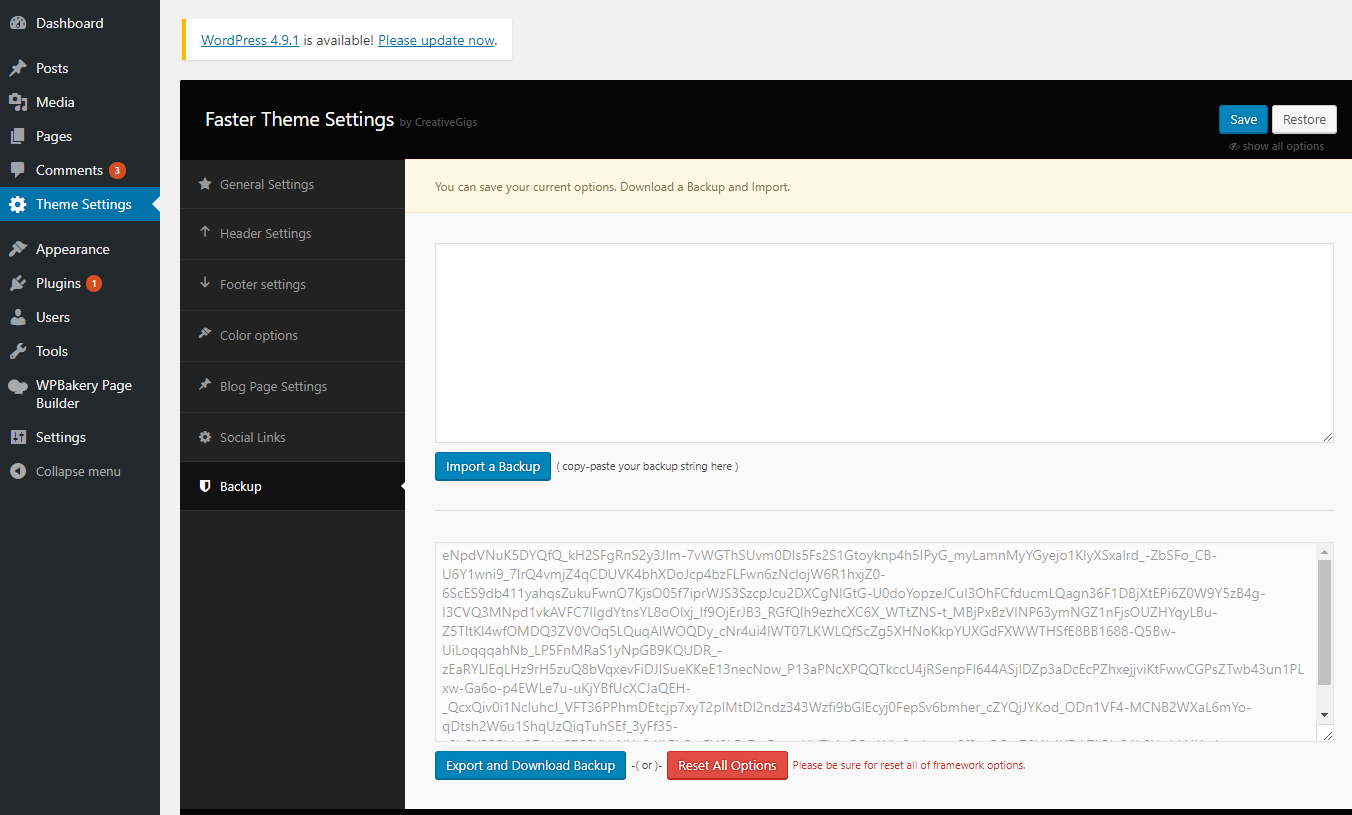The width and height of the screenshot is (1352, 815).
Task: Select the Social Links tab
Action: point(252,437)
